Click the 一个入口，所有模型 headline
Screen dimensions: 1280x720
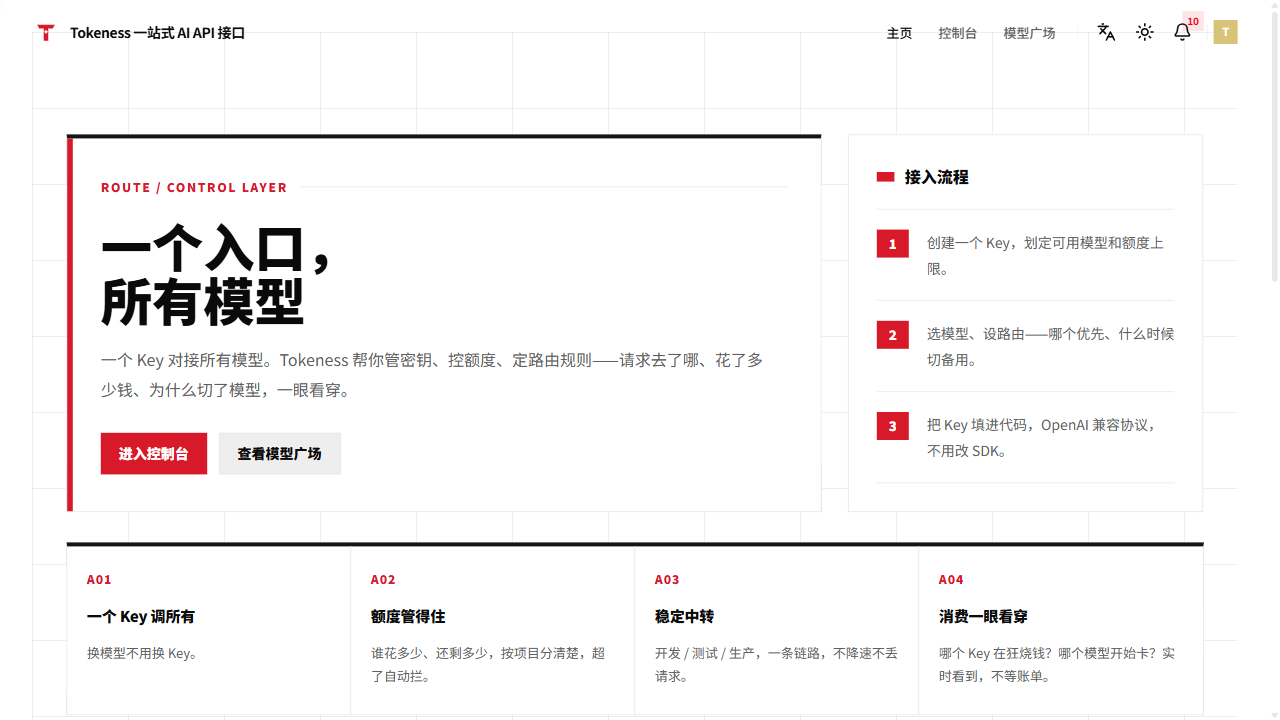click(x=216, y=275)
